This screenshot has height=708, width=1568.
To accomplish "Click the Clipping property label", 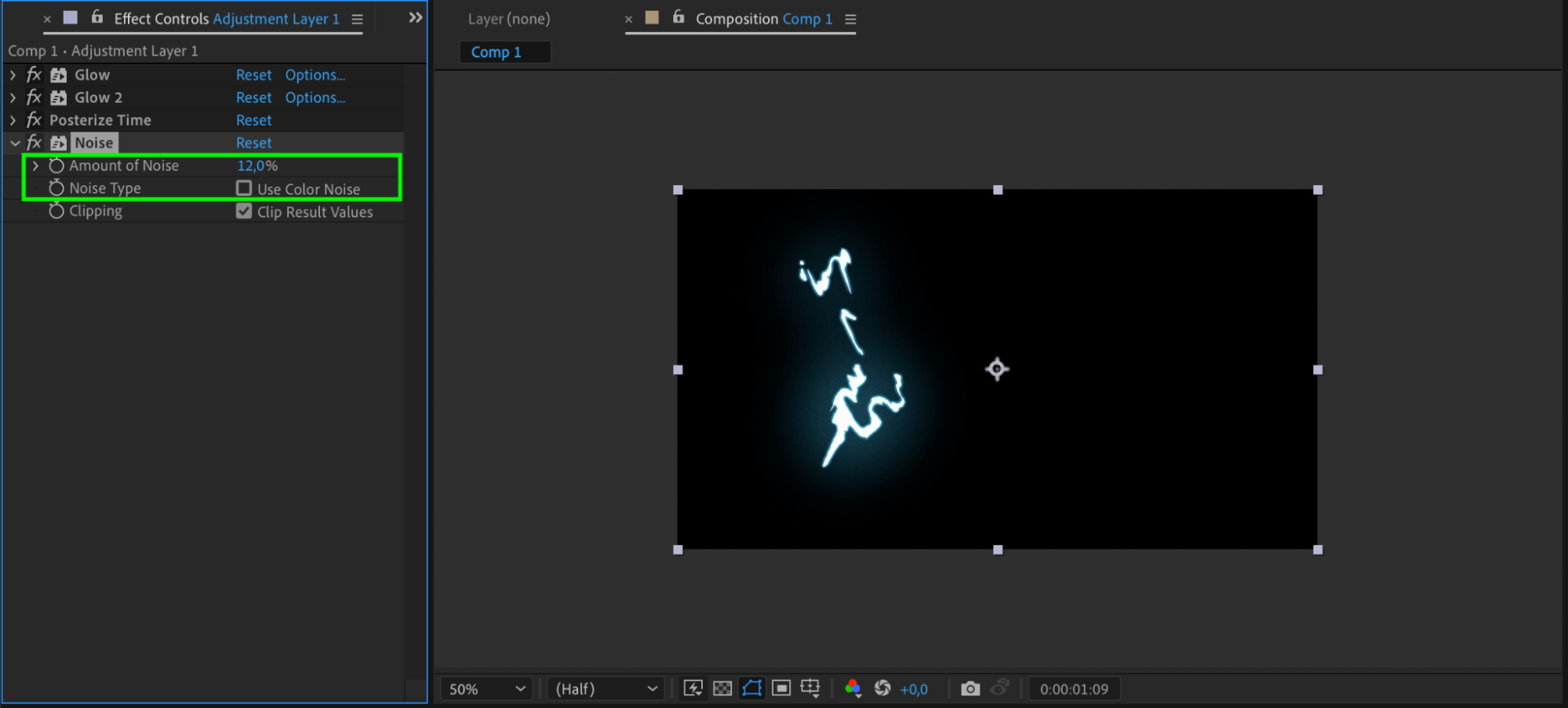I will pos(96,211).
